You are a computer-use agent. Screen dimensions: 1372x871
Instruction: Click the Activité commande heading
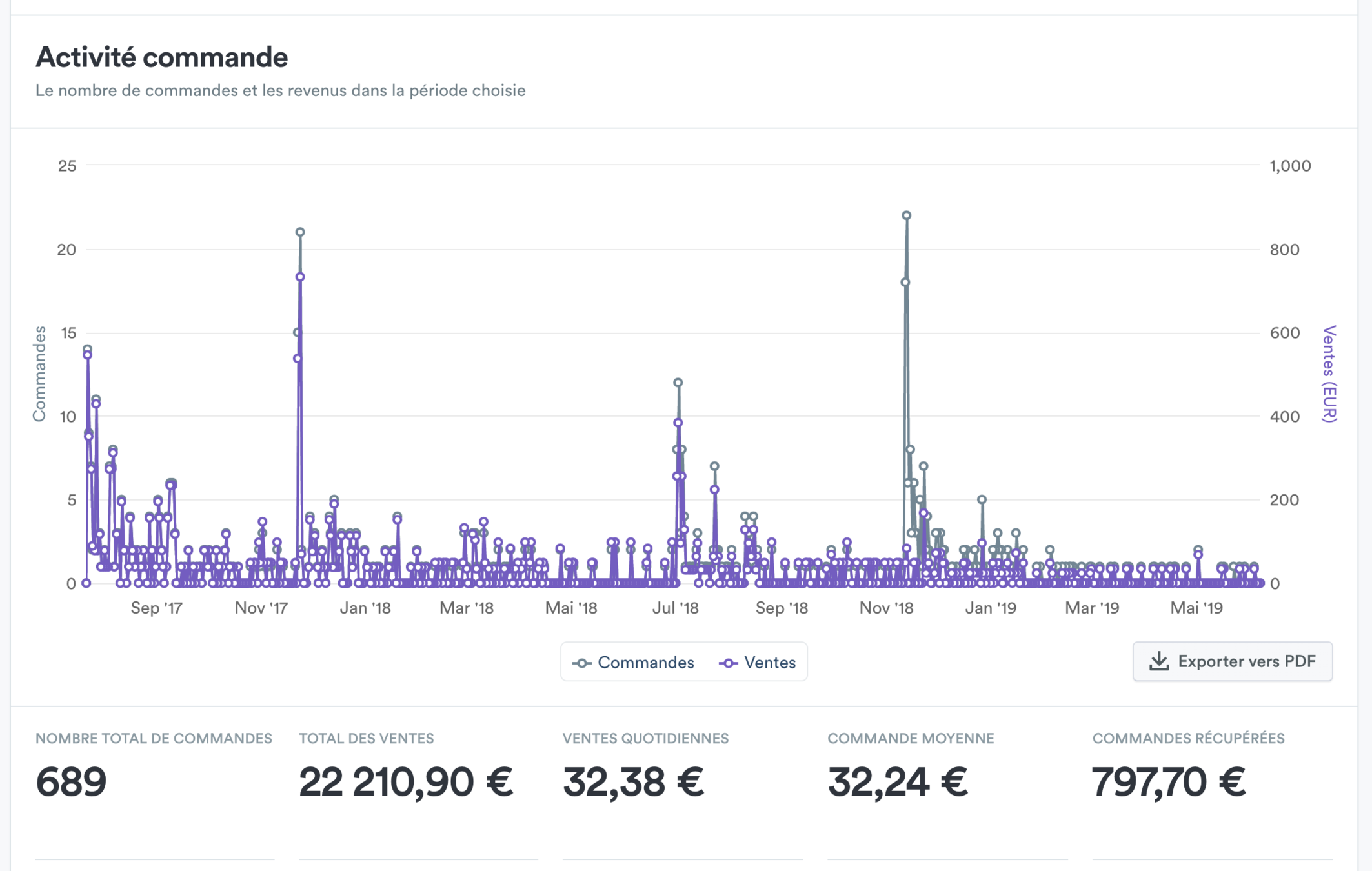(161, 57)
